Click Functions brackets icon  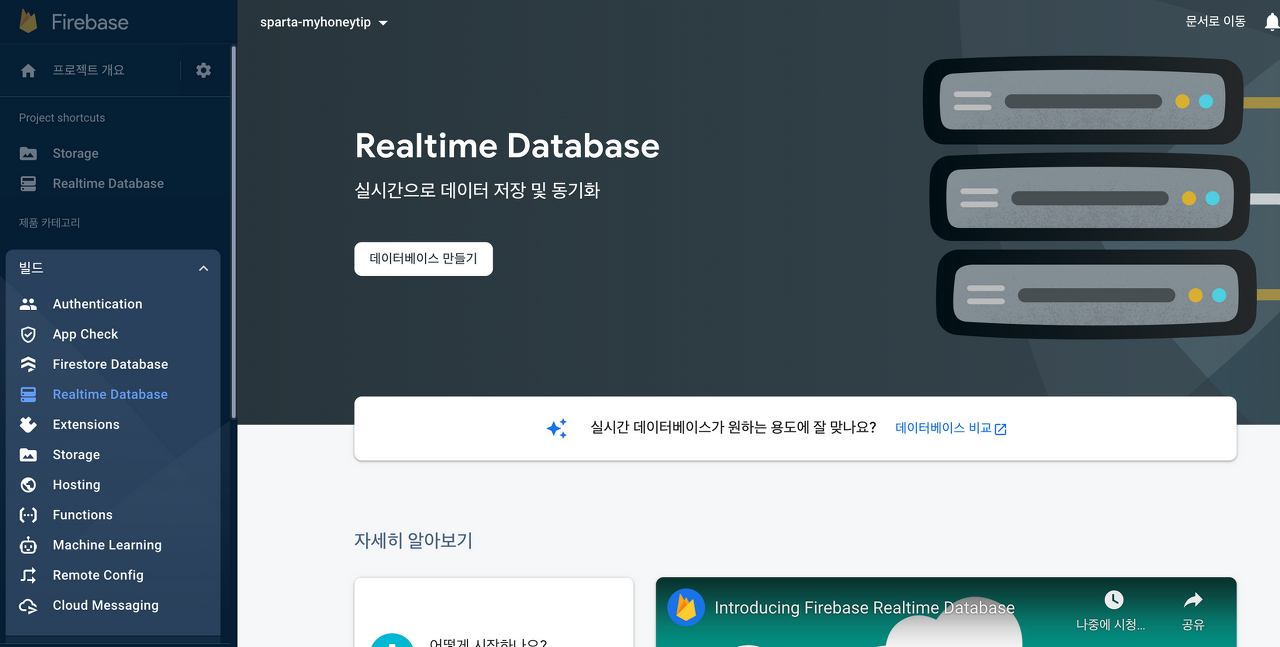28,515
